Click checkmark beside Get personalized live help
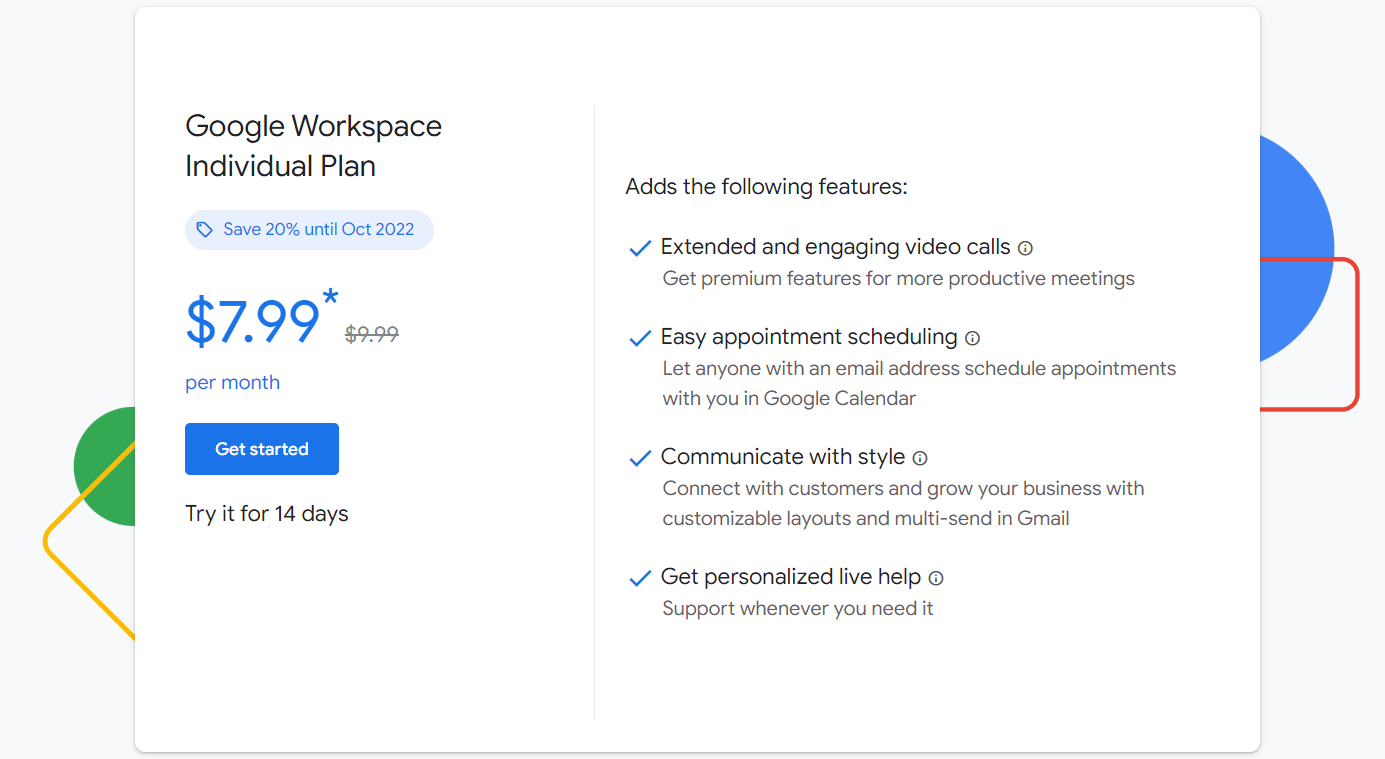1385x759 pixels. coord(640,579)
